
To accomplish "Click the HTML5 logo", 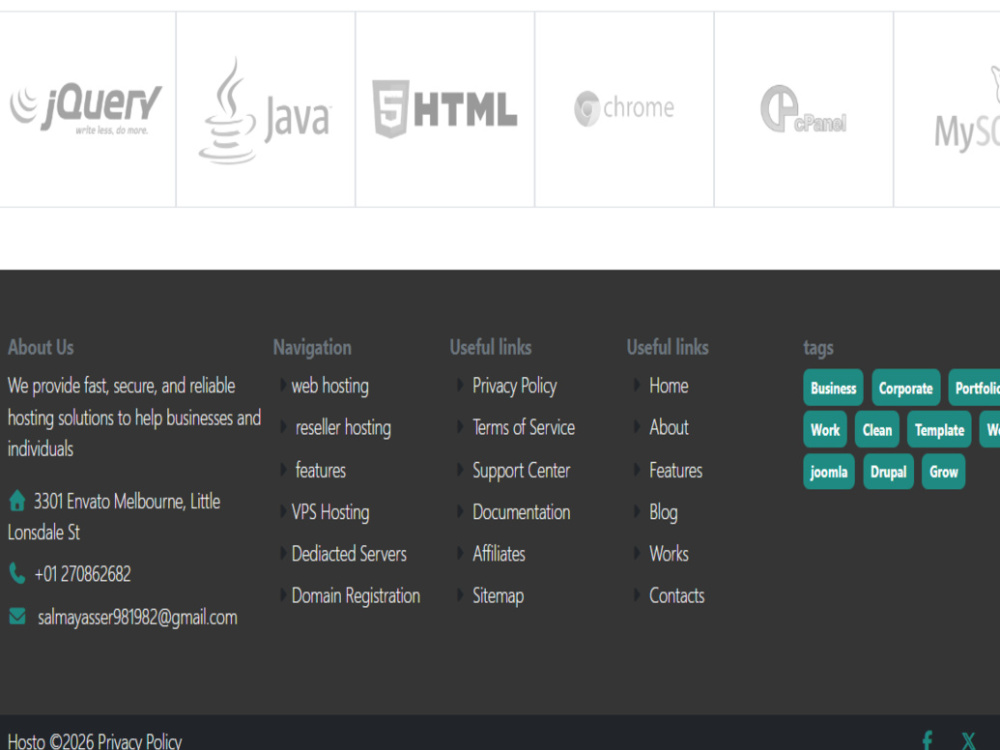I will click(445, 108).
